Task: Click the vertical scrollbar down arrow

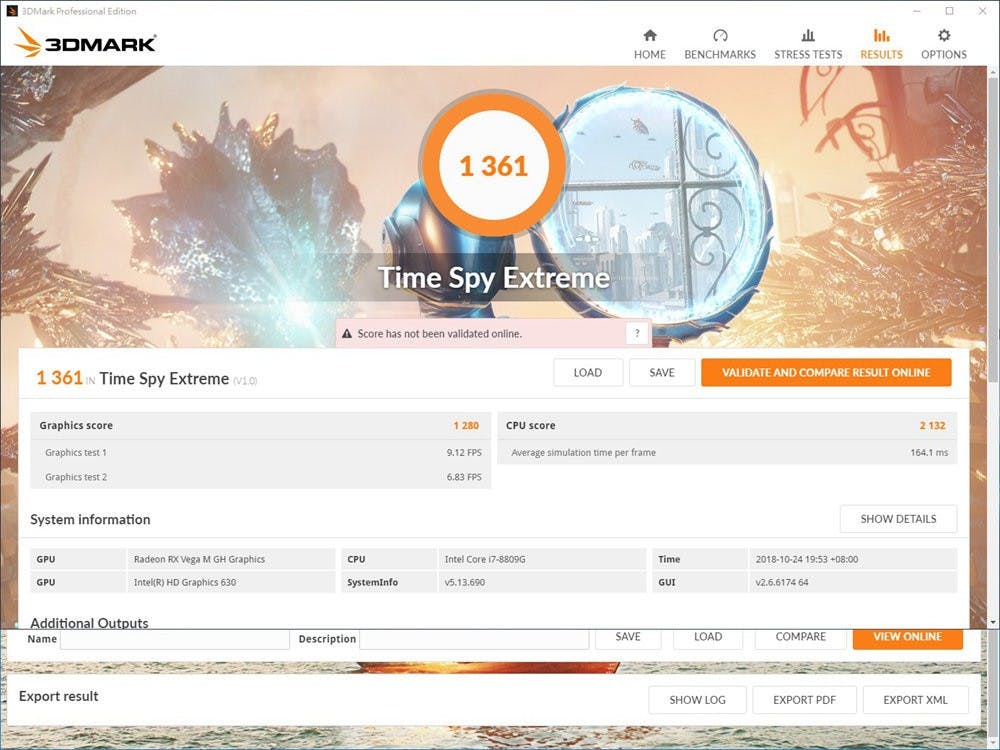Action: coord(993,621)
